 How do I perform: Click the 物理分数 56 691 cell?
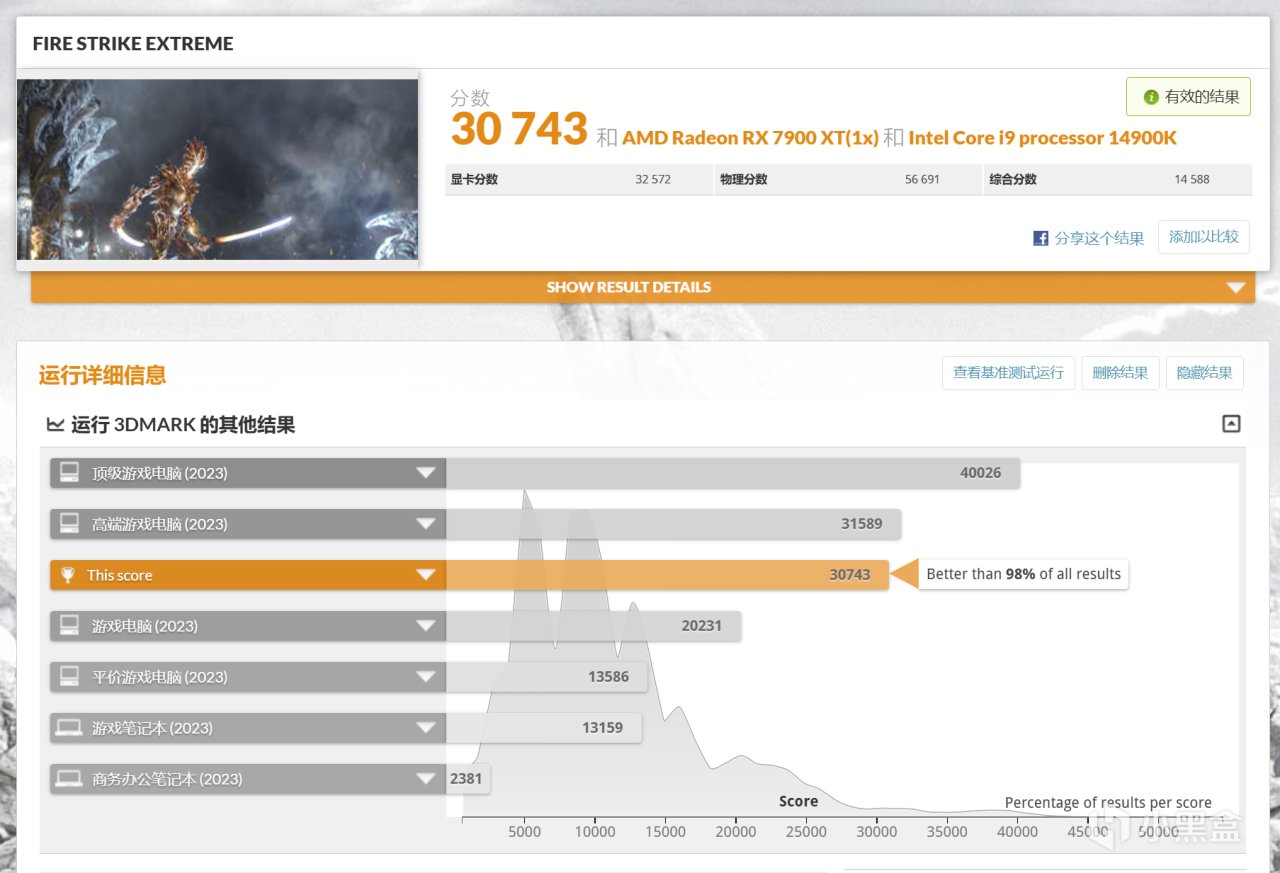[x=848, y=180]
